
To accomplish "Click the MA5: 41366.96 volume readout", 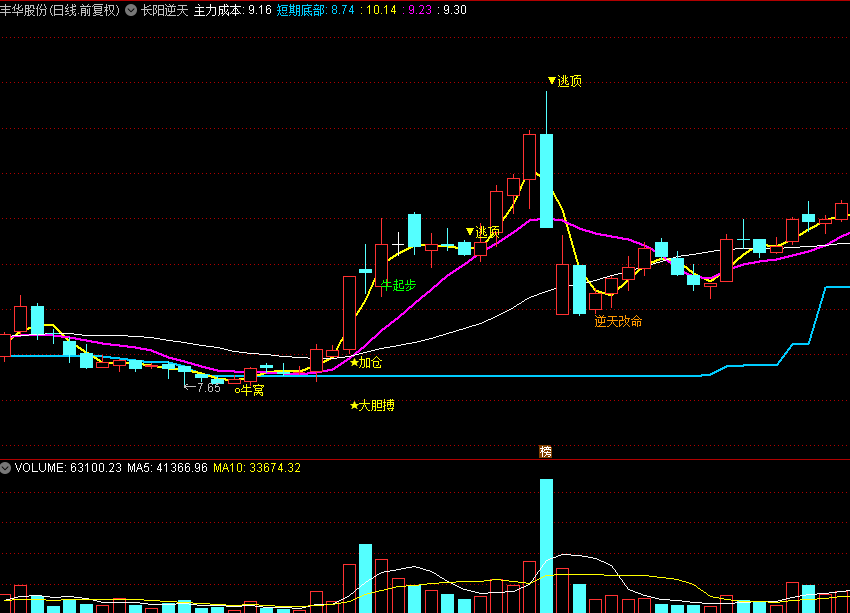I will pos(168,468).
